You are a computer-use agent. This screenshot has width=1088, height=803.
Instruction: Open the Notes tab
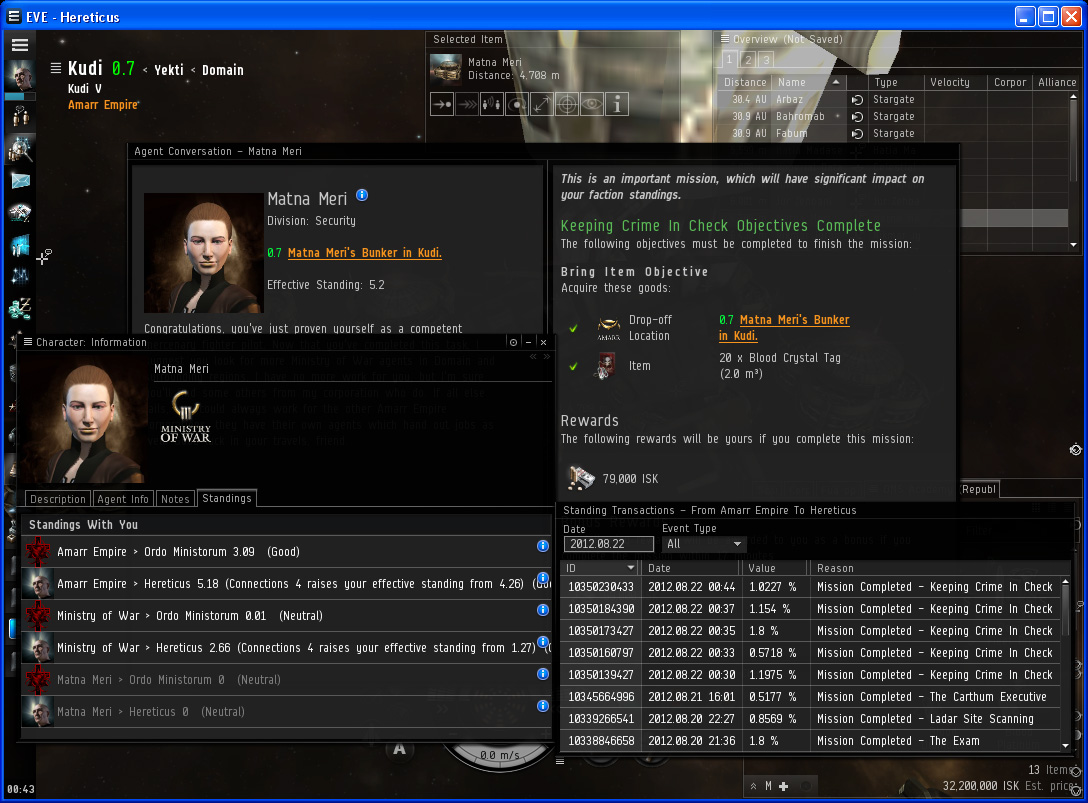175,499
